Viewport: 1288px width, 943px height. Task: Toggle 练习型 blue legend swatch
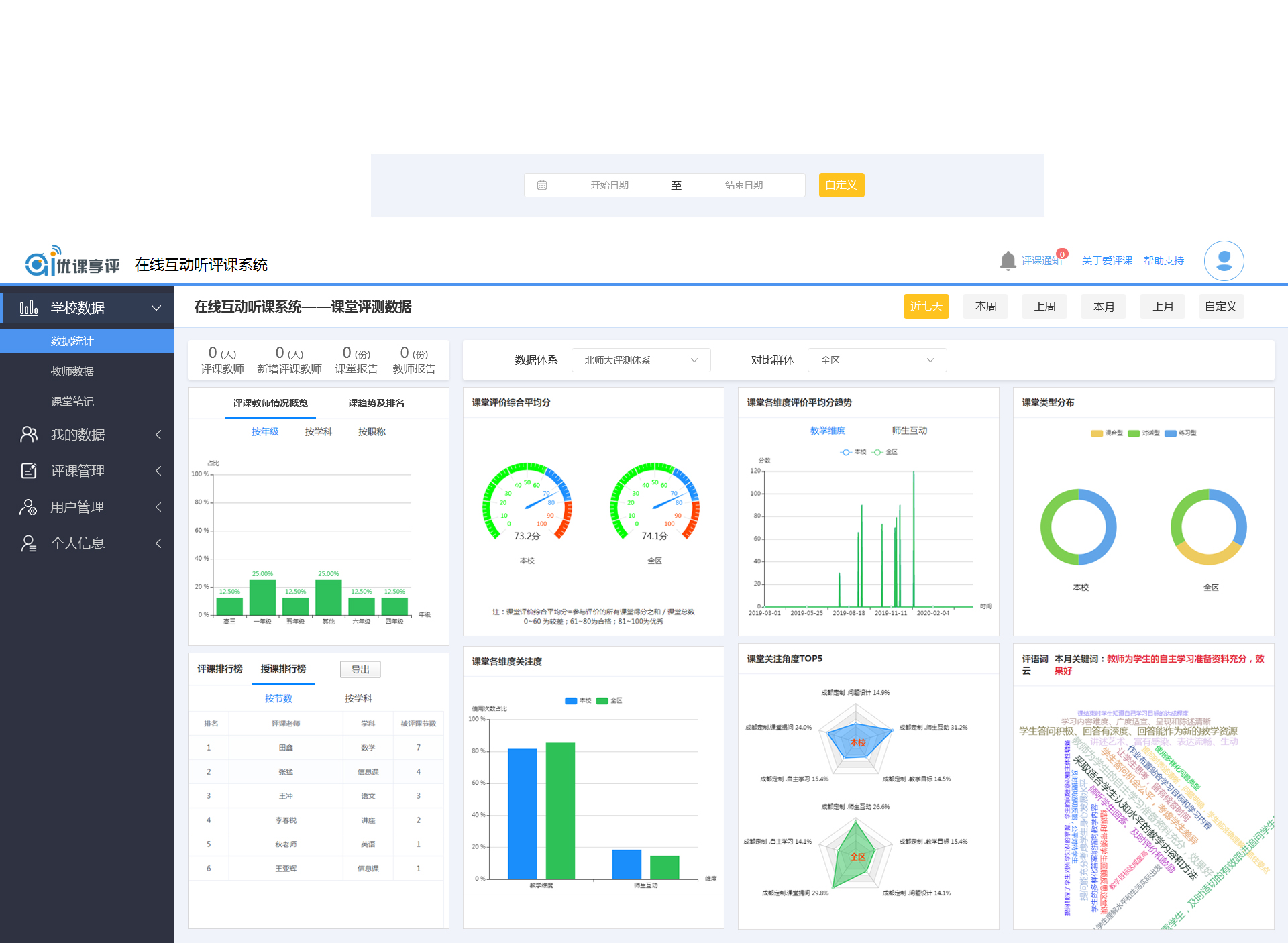pos(1171,433)
